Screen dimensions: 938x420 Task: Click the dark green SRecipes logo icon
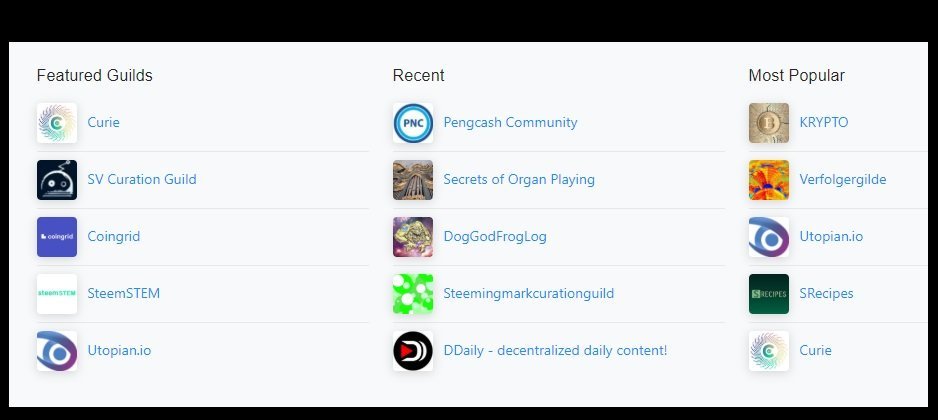(769, 294)
